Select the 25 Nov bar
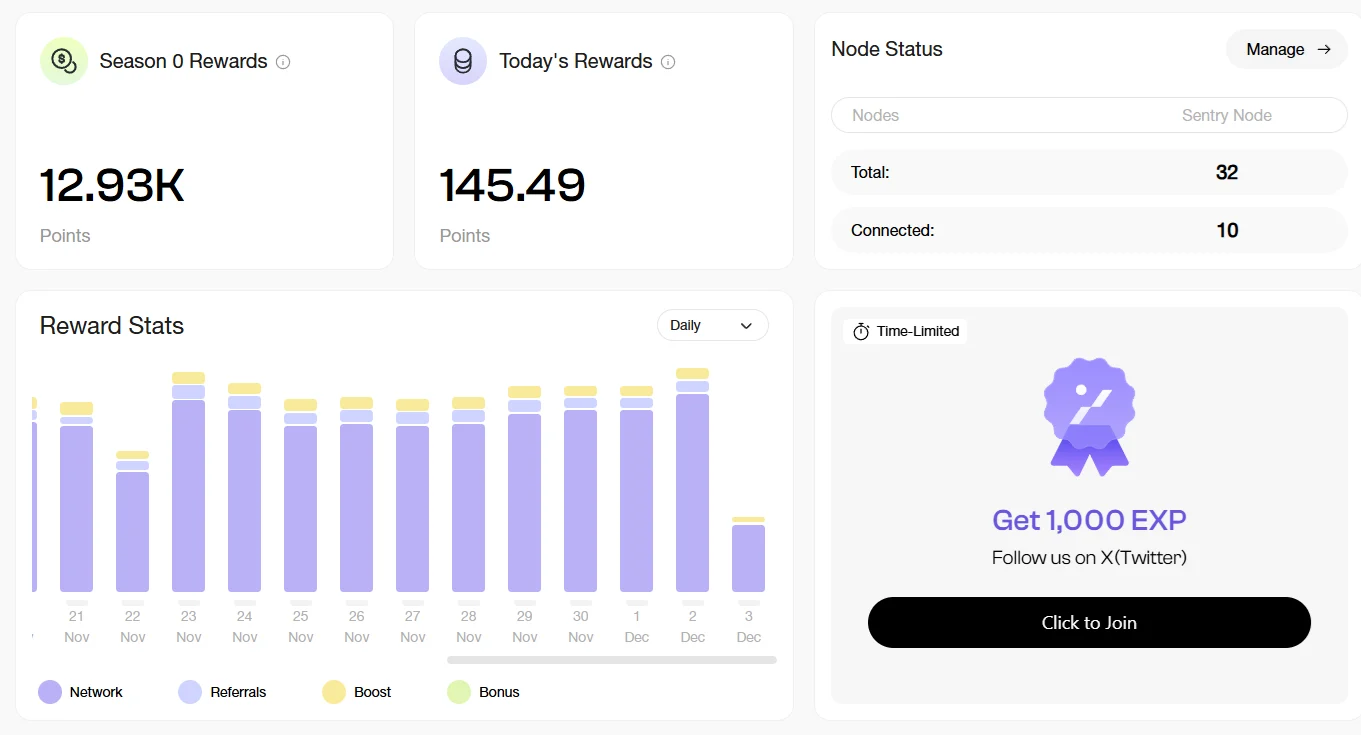The width and height of the screenshot is (1361, 735). [301, 495]
